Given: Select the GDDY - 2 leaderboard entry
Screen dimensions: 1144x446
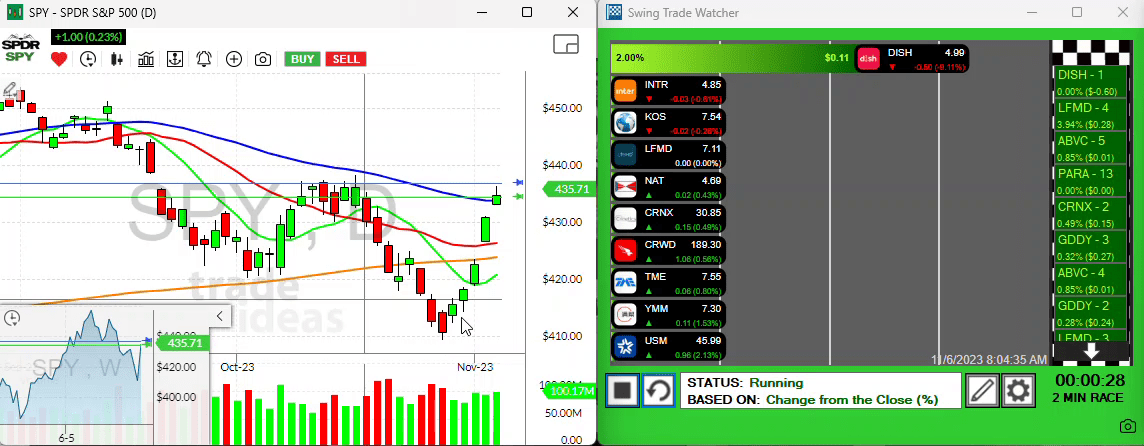Looking at the screenshot, I should coord(1089,313).
